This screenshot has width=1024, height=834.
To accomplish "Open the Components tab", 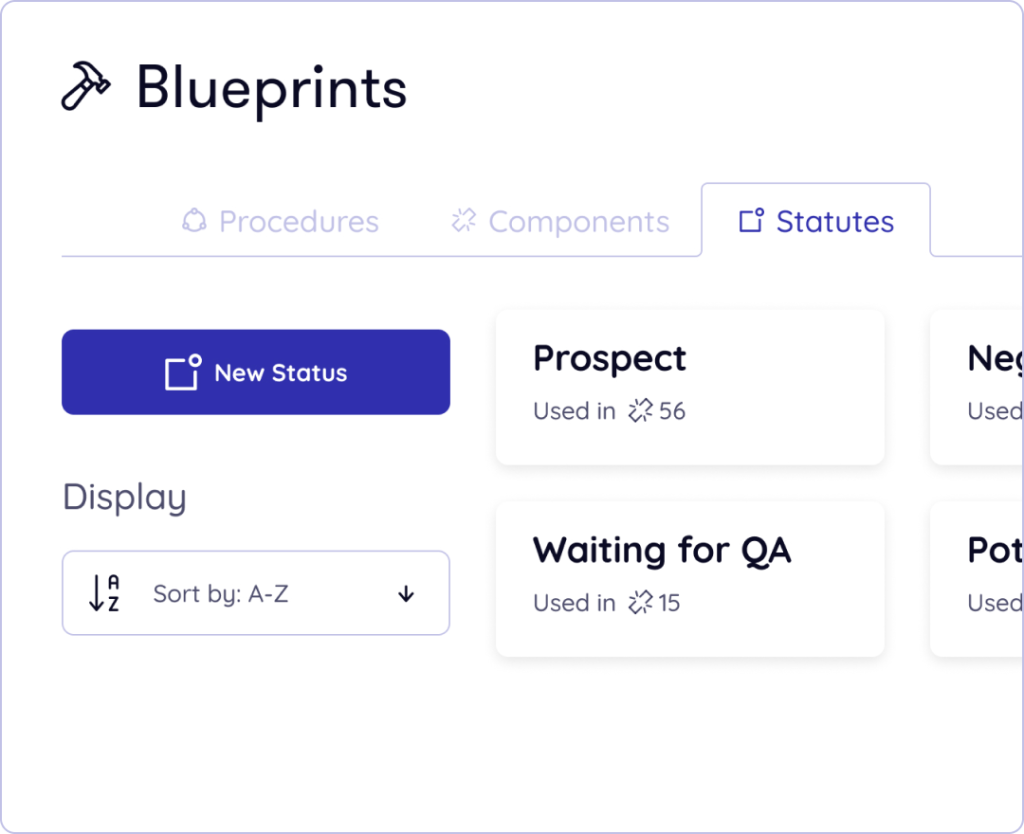I will point(578,221).
